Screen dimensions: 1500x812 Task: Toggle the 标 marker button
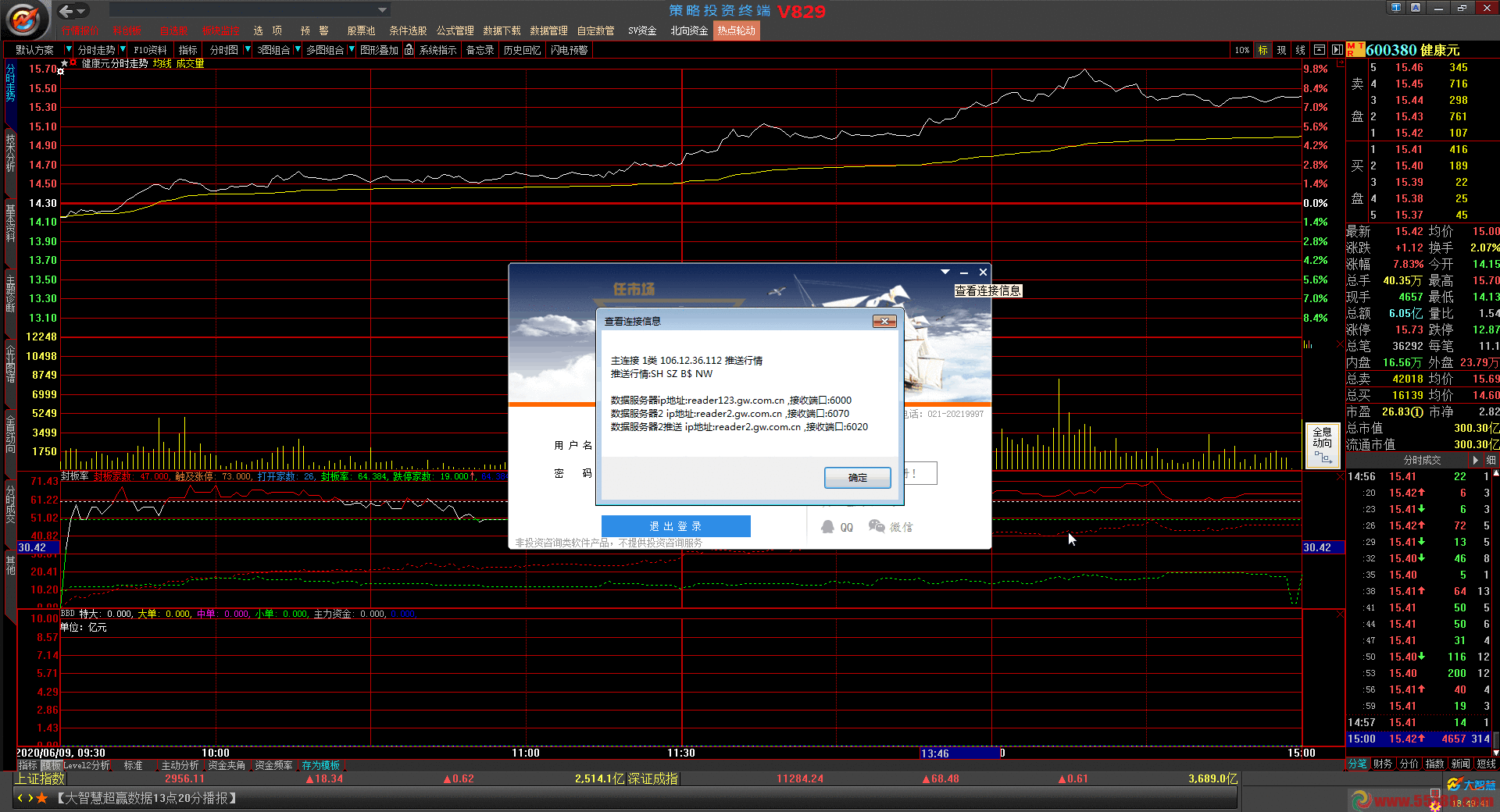tap(1262, 50)
